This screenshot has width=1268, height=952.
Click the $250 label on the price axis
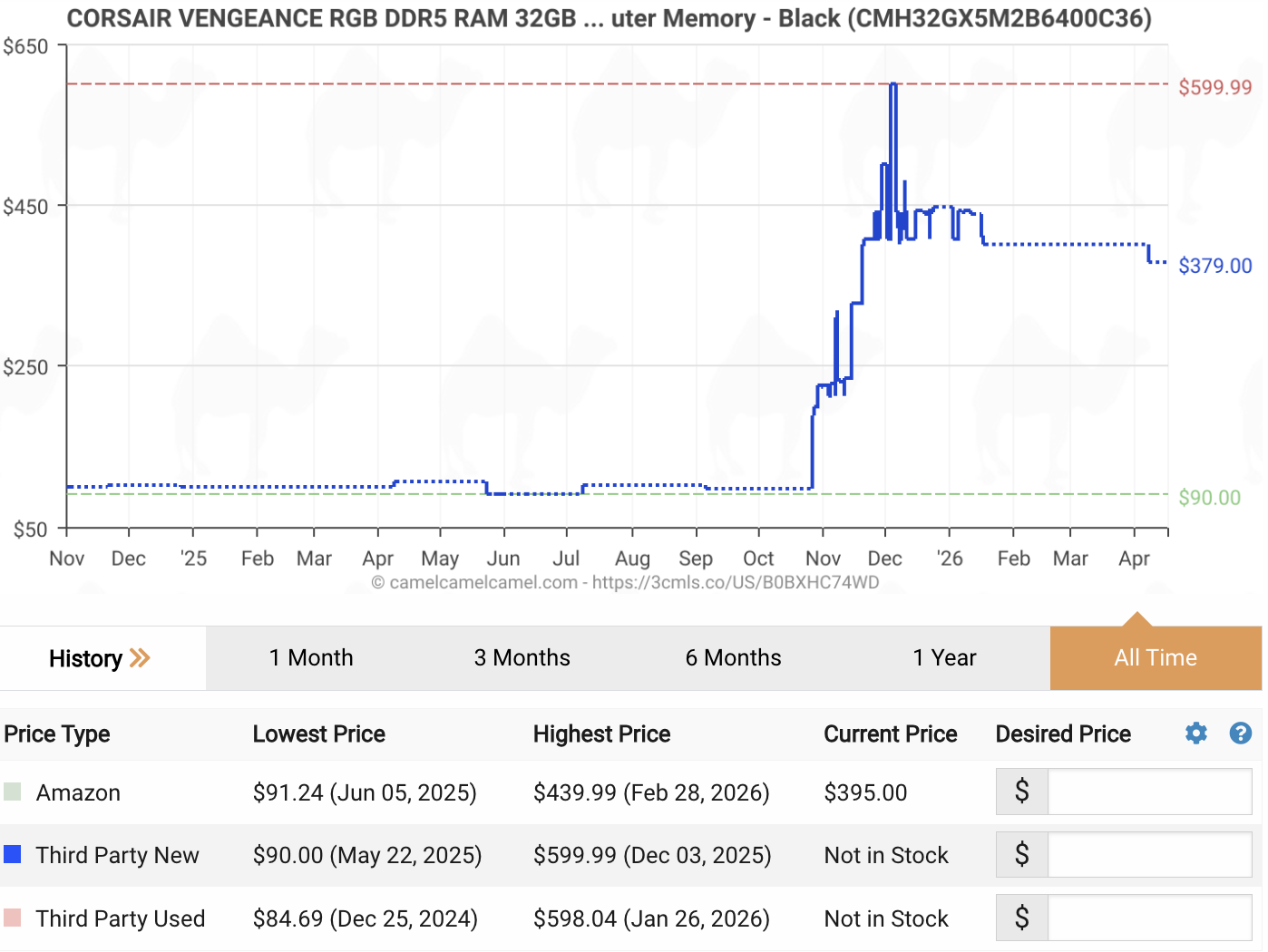(25, 366)
